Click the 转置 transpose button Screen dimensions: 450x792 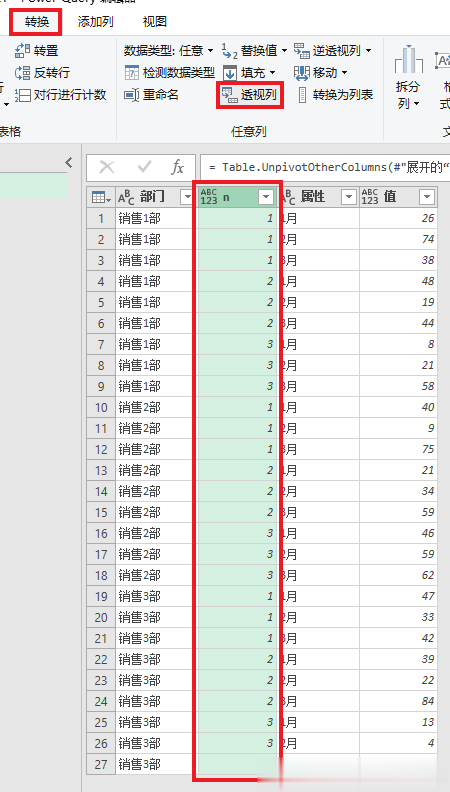click(x=37, y=51)
